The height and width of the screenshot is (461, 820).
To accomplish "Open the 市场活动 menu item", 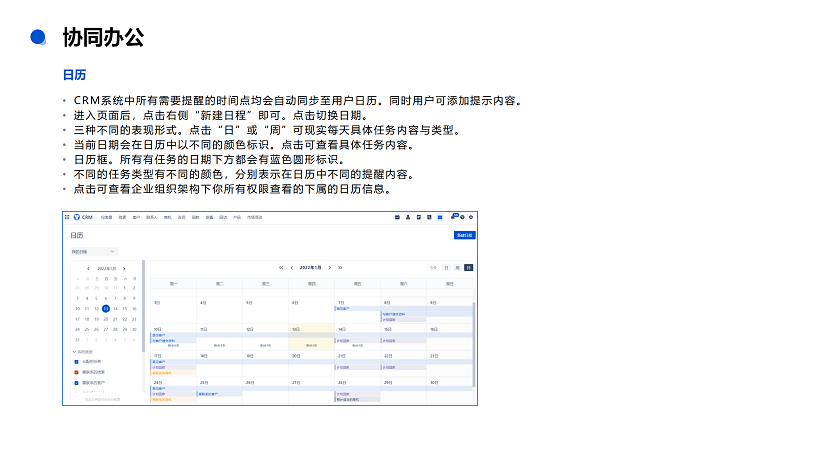I will 255,217.
